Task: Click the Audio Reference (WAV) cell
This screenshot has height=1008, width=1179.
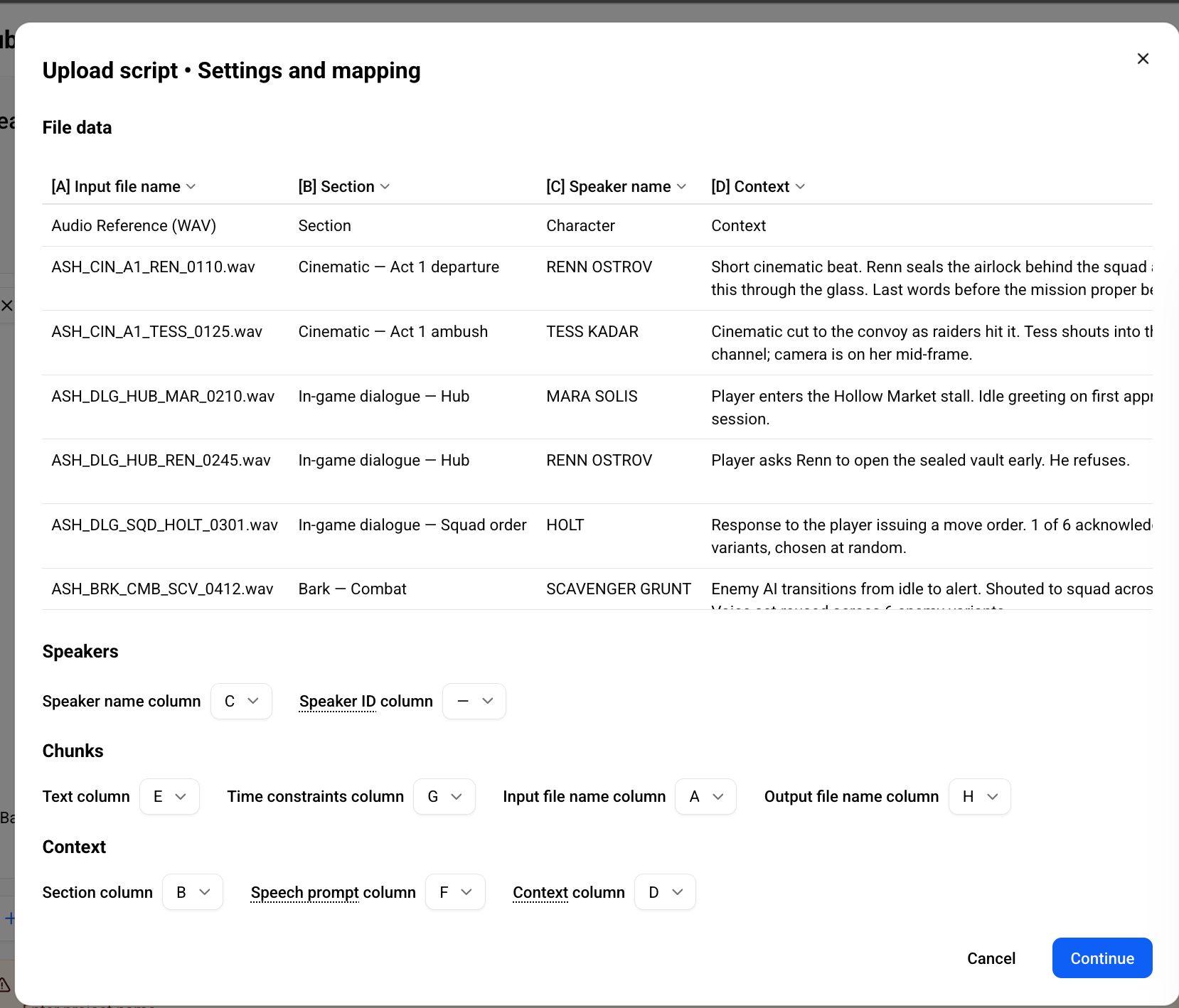Action: point(134,225)
